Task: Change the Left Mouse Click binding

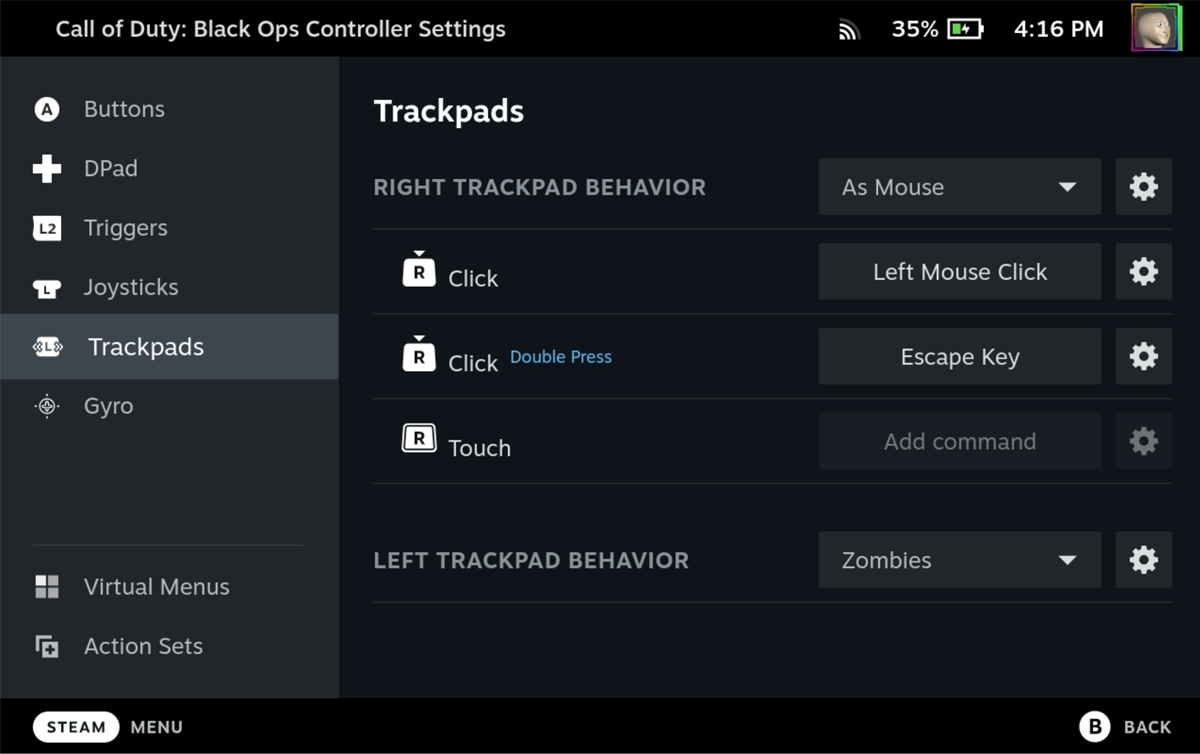Action: 959,272
